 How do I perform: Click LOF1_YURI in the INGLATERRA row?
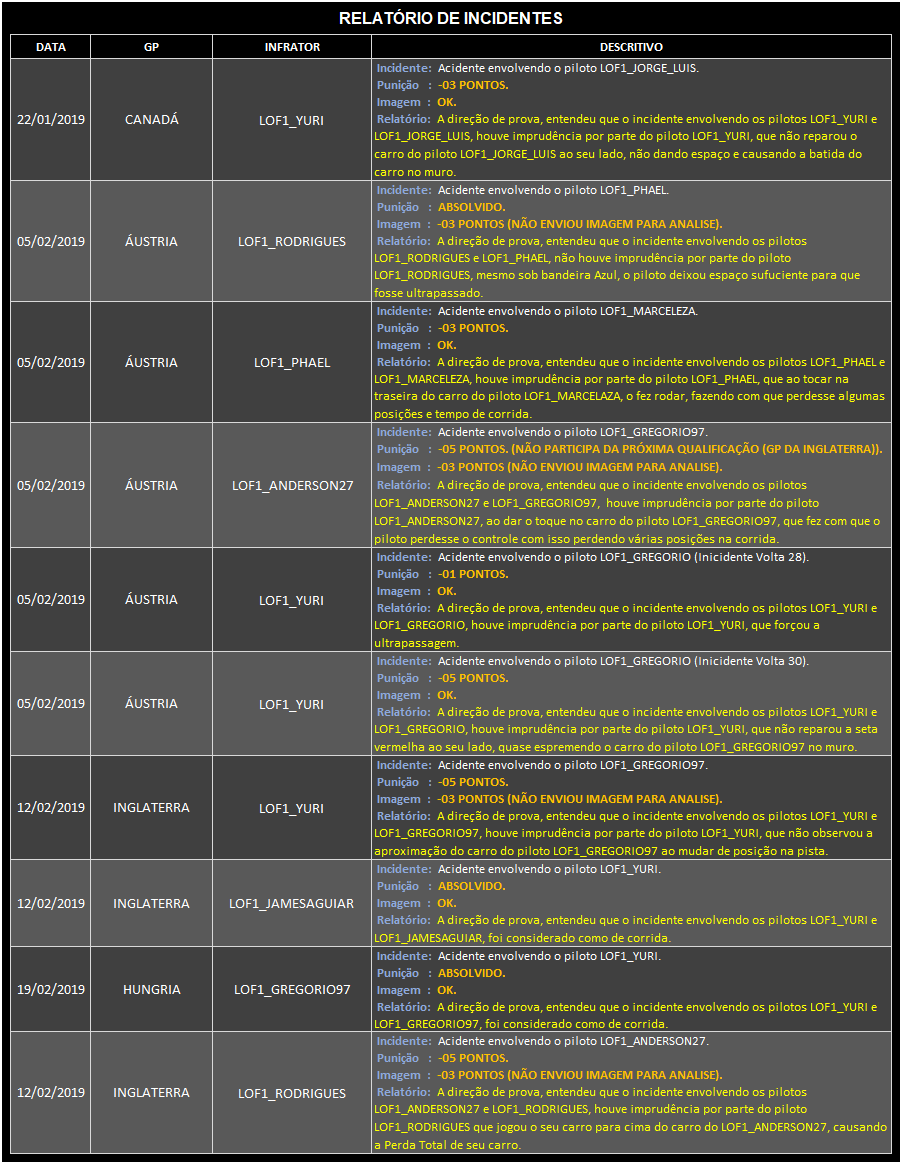[291, 808]
